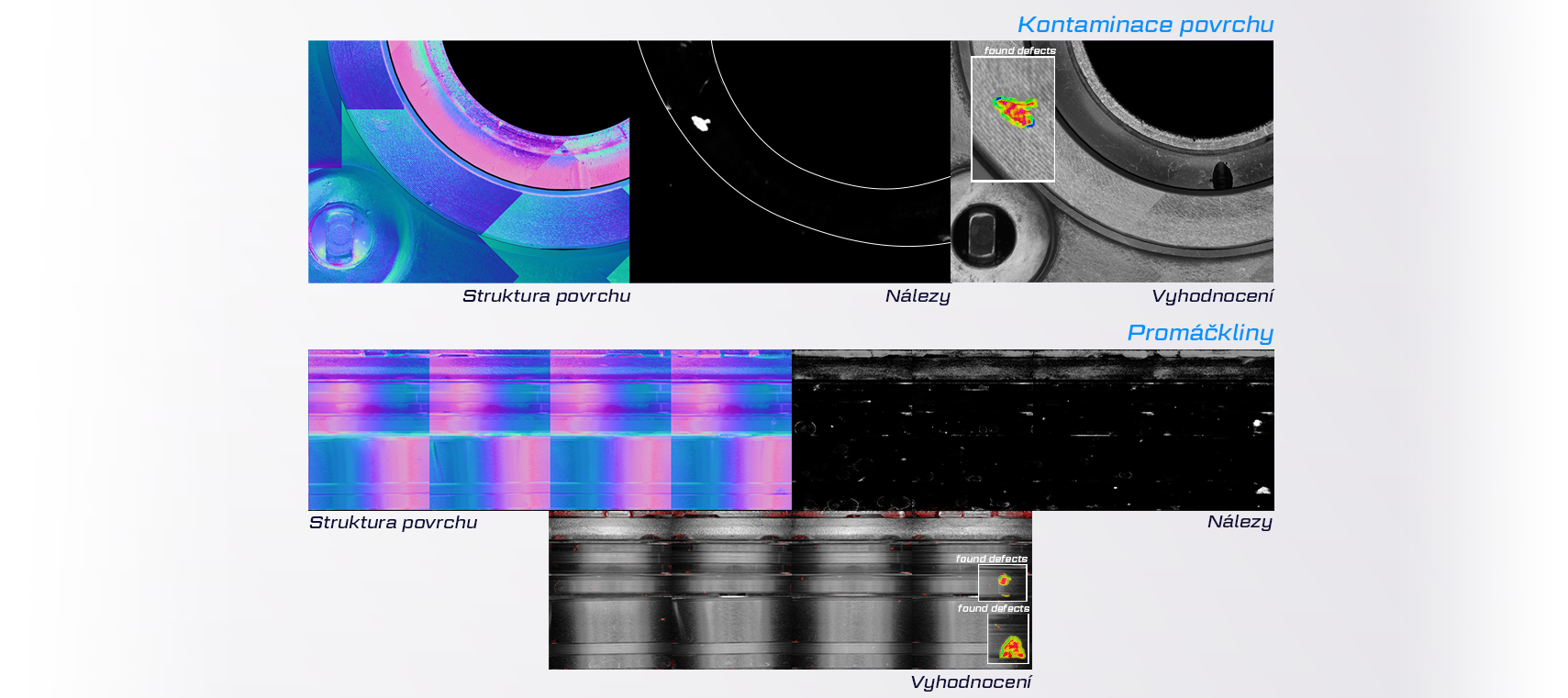1568x698 pixels.
Task: Select the lower found defects box in dents evaluation
Action: [1008, 638]
